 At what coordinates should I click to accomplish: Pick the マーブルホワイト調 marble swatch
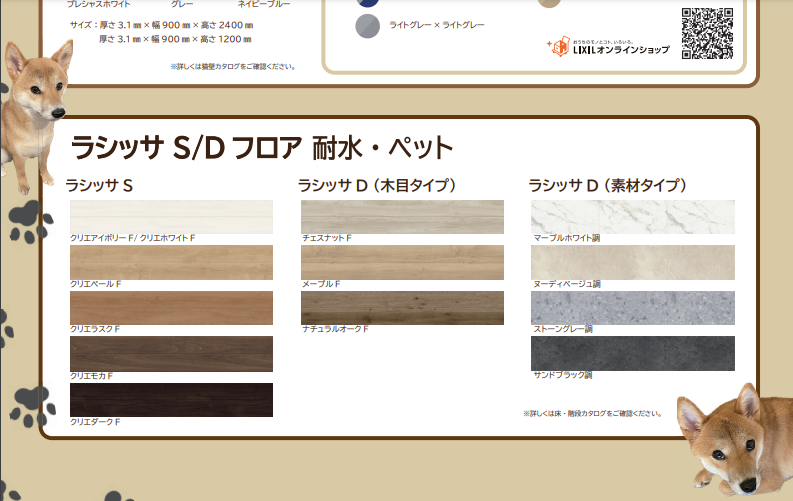633,216
